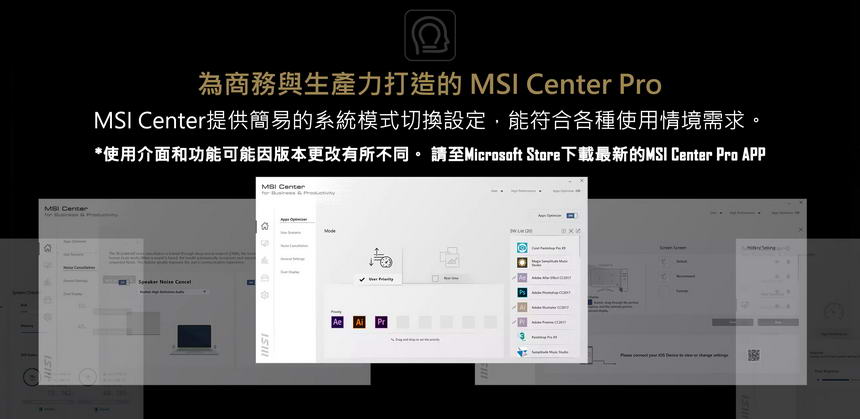Open bar chart icon in front window sidebar
Viewport: 860px width, 419px height.
tap(264, 260)
